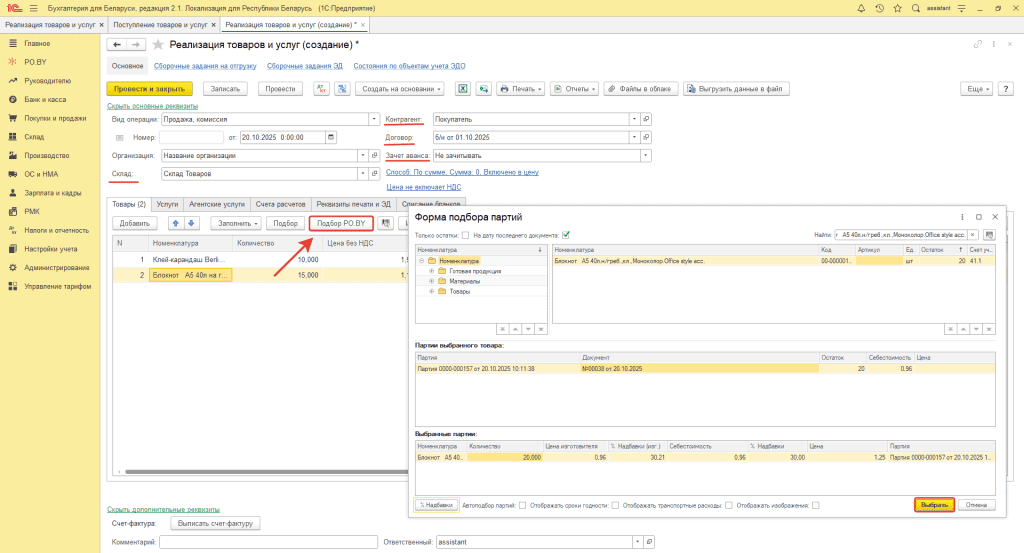1024x553 pixels.
Task: Click the Дт/Кт postings icon
Action: coord(322,89)
